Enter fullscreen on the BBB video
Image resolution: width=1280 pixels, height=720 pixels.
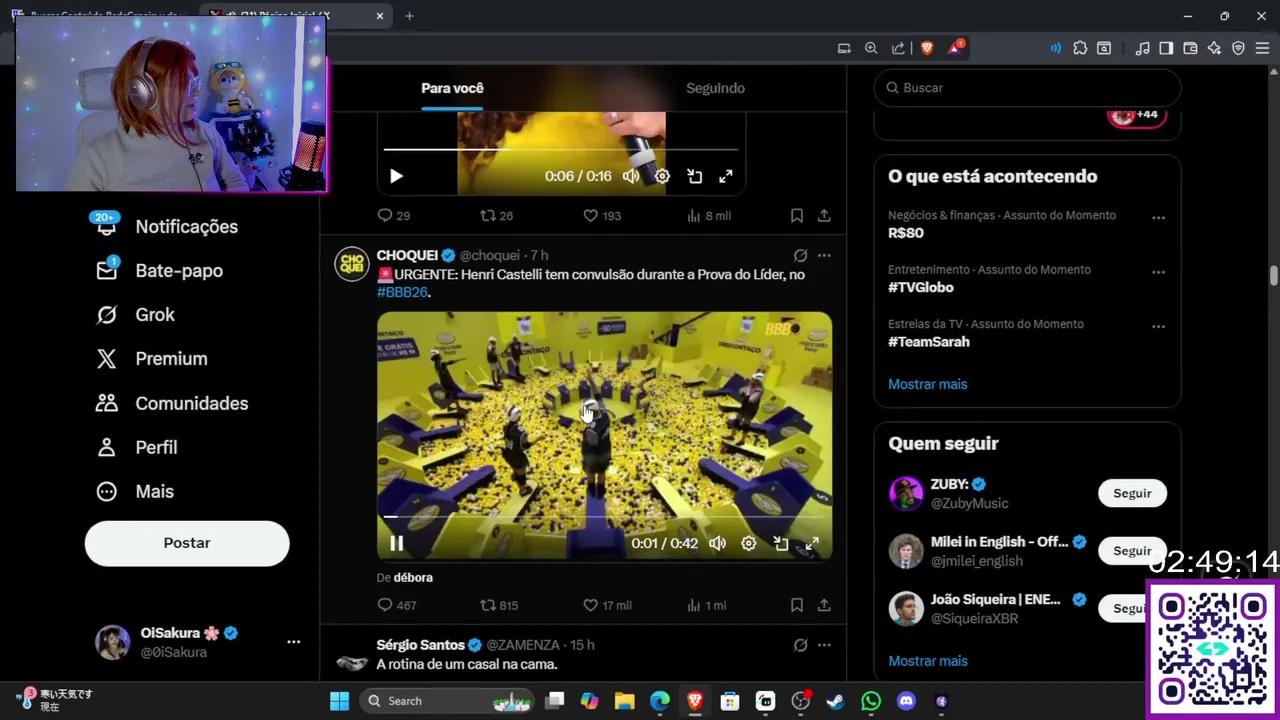click(812, 543)
